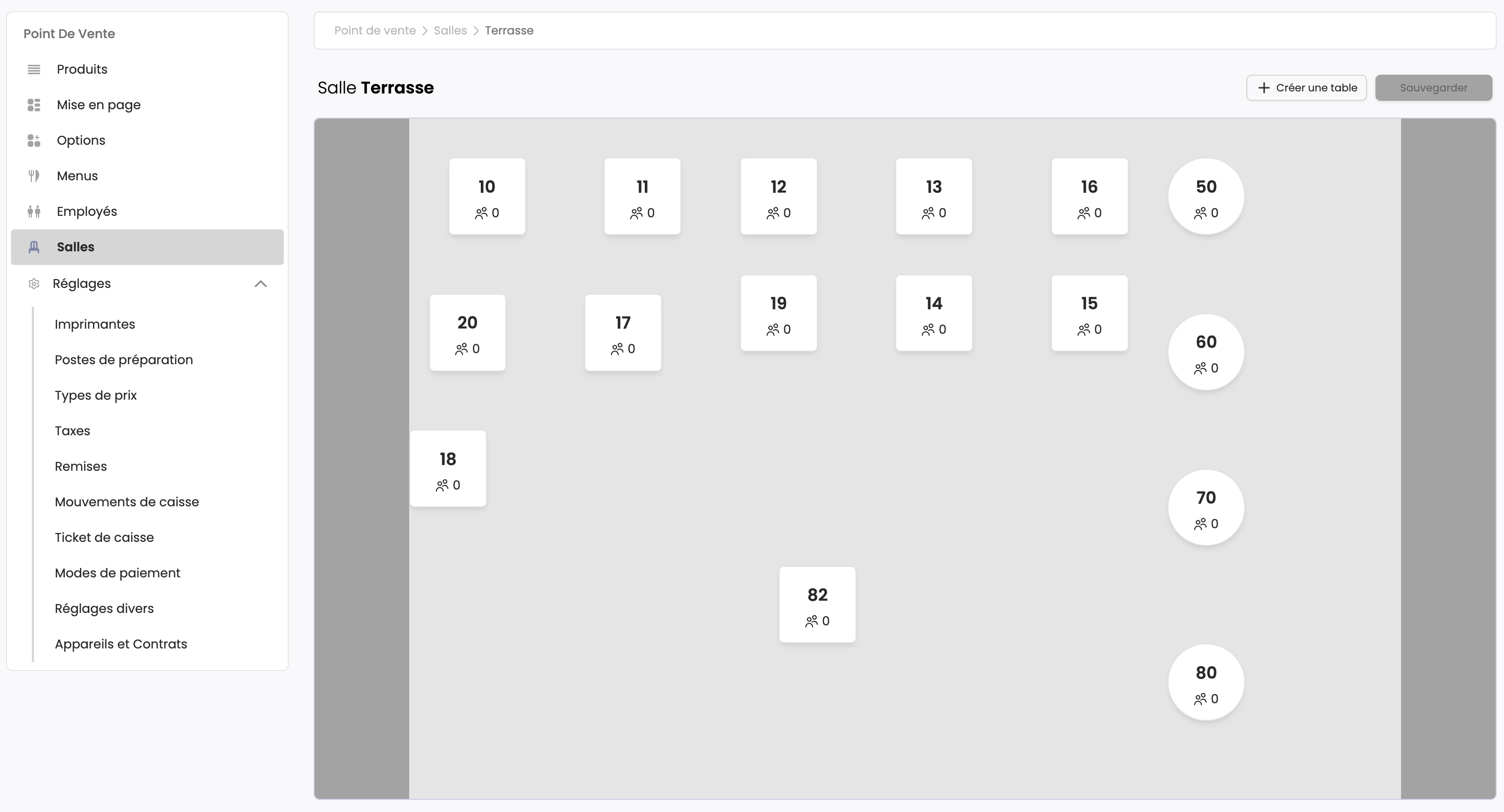This screenshot has height=812, width=1504.
Task: Open Modes de paiement settings
Action: click(118, 573)
